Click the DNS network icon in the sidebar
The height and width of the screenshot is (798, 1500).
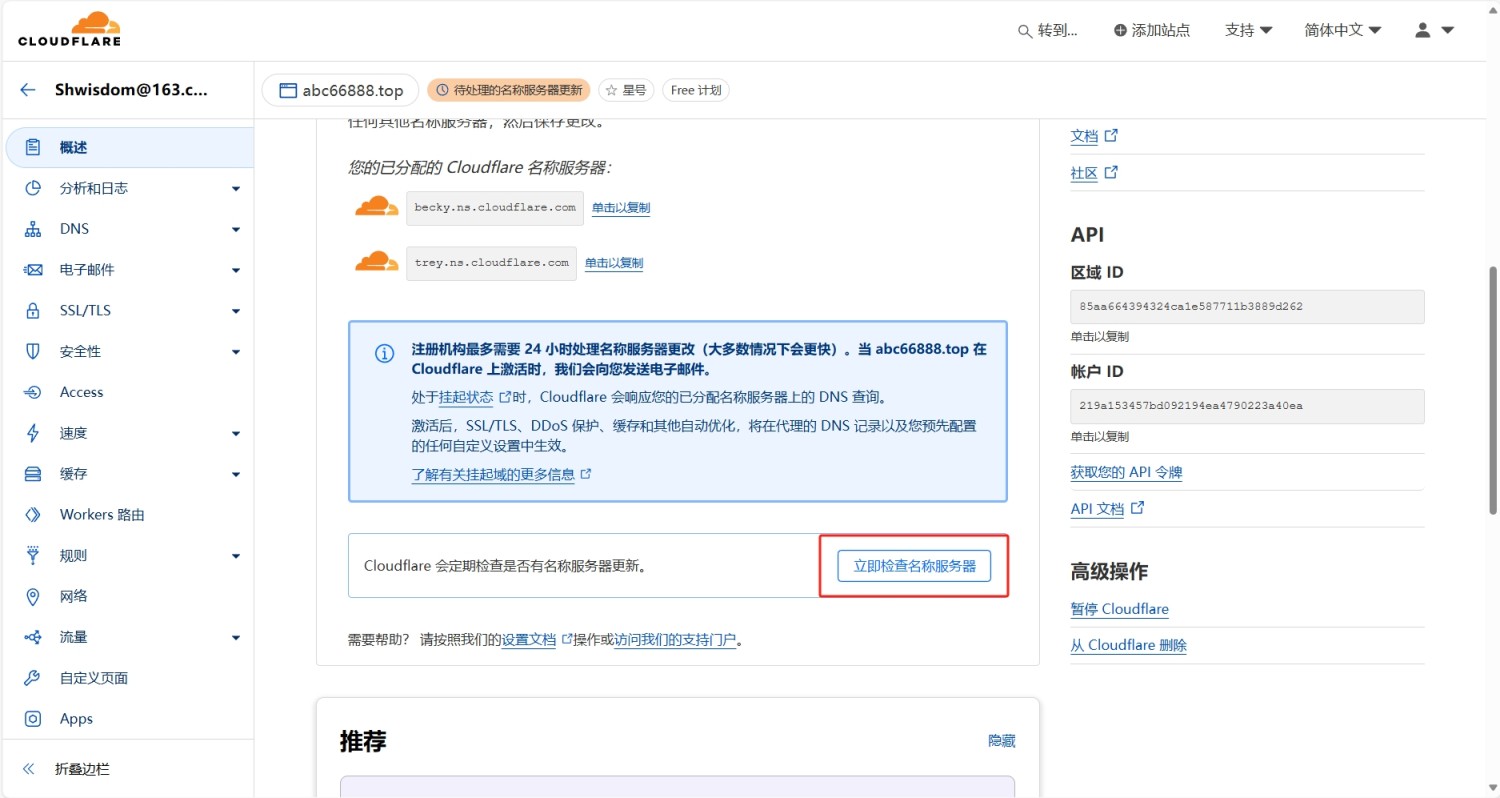(x=33, y=229)
